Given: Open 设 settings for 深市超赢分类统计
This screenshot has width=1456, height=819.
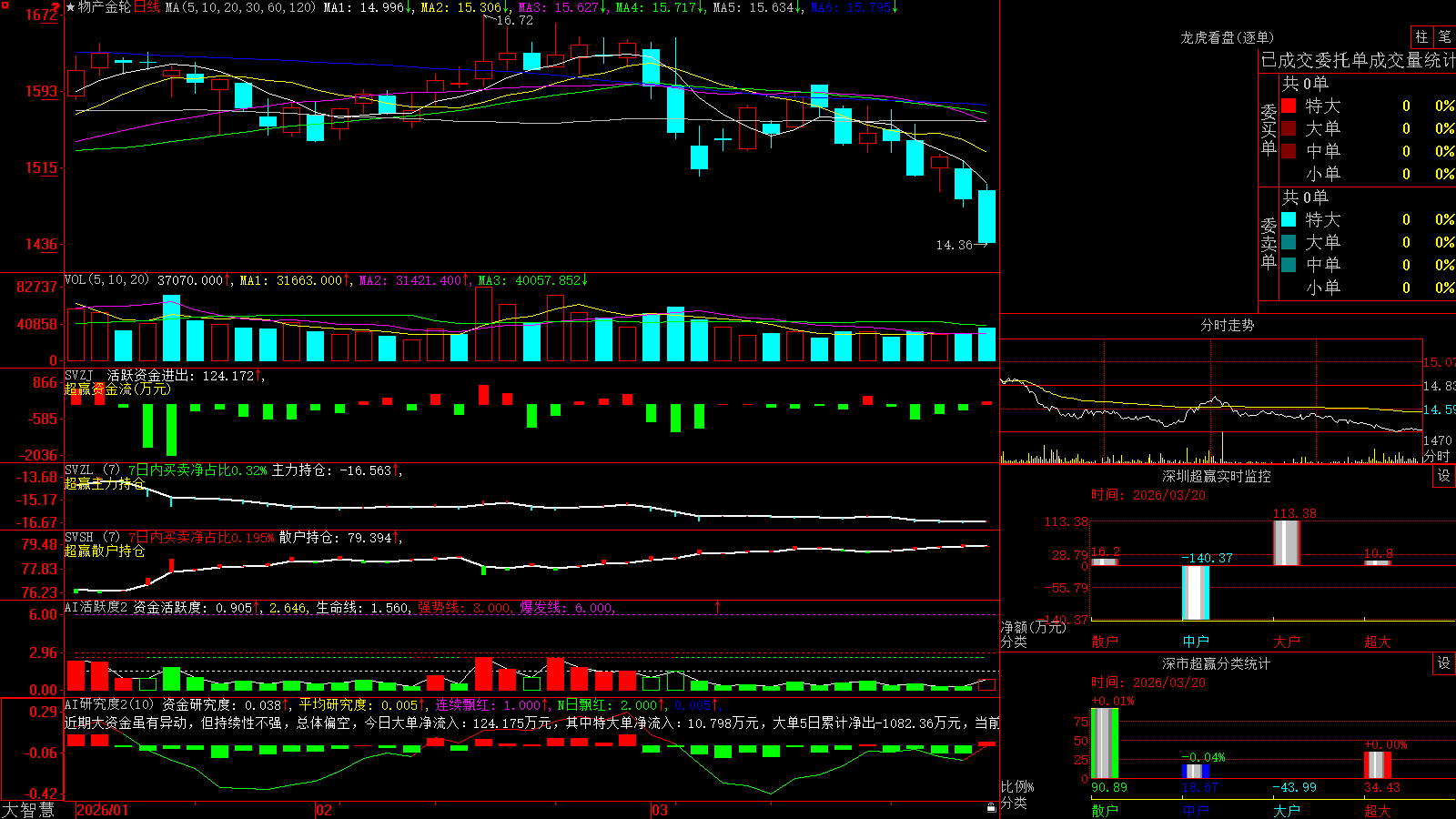Looking at the screenshot, I should click(x=1444, y=663).
